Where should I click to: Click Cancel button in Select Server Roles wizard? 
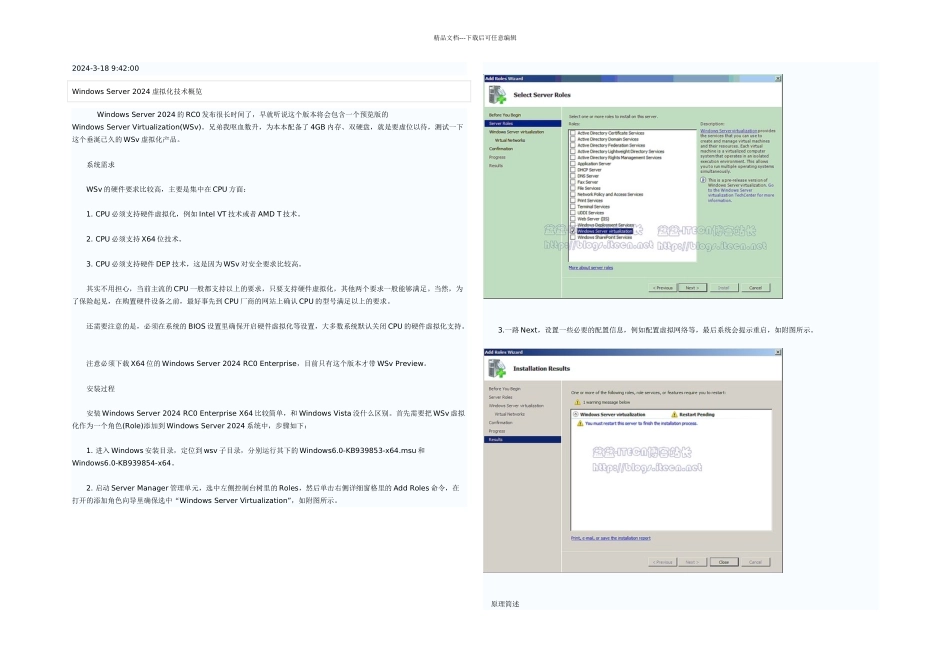tap(755, 288)
